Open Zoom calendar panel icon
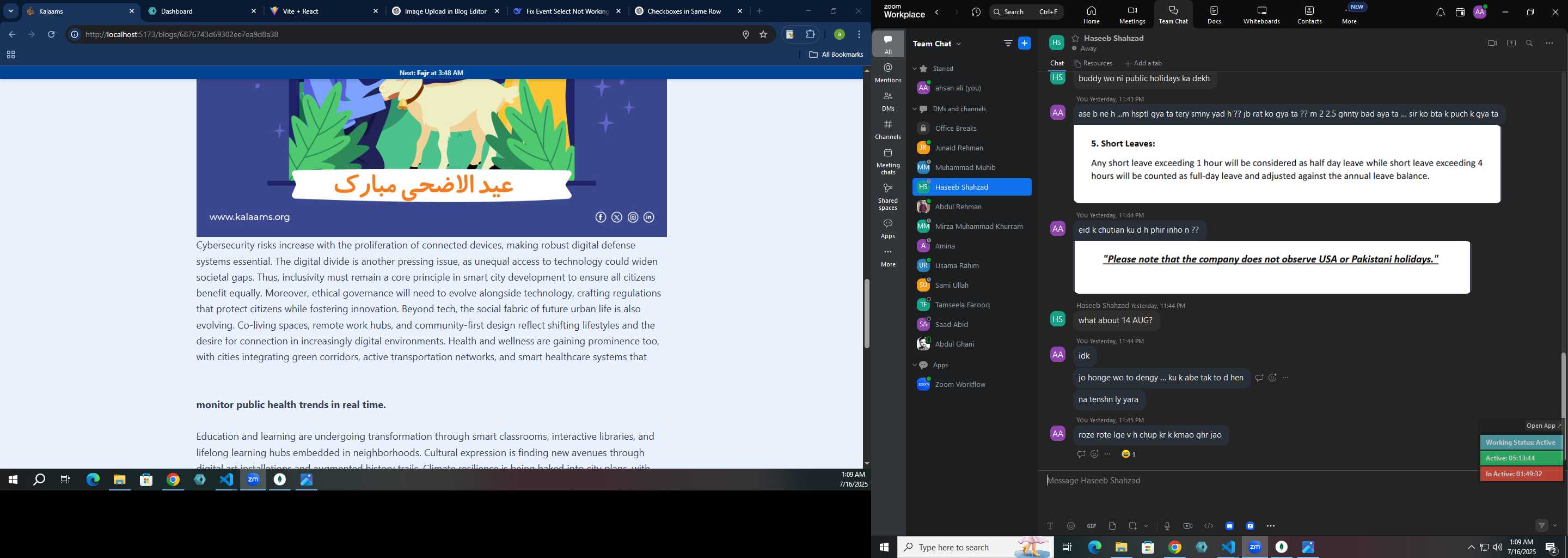This screenshot has width=1568, height=558. [1460, 12]
